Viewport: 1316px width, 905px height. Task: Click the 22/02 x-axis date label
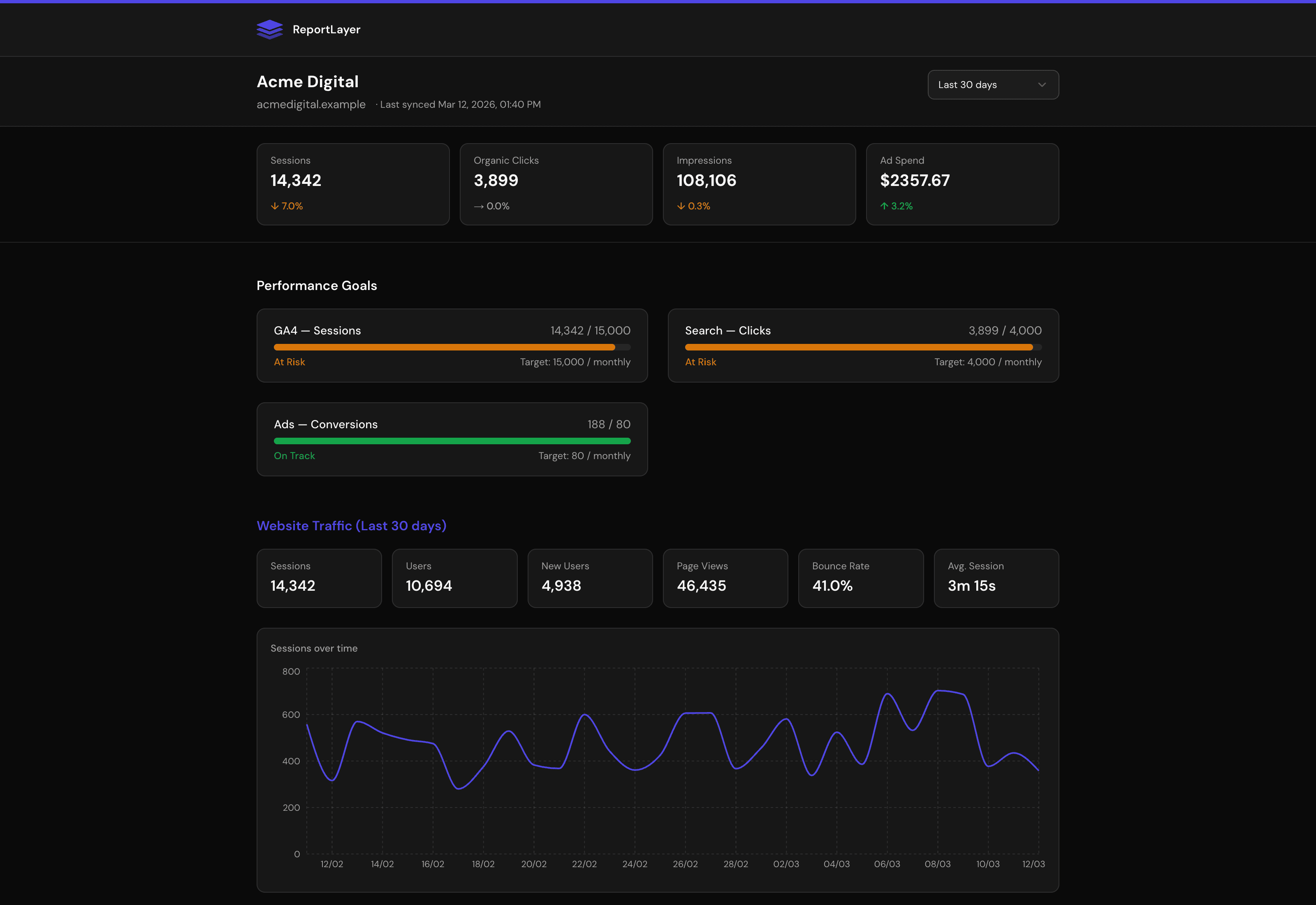(584, 864)
